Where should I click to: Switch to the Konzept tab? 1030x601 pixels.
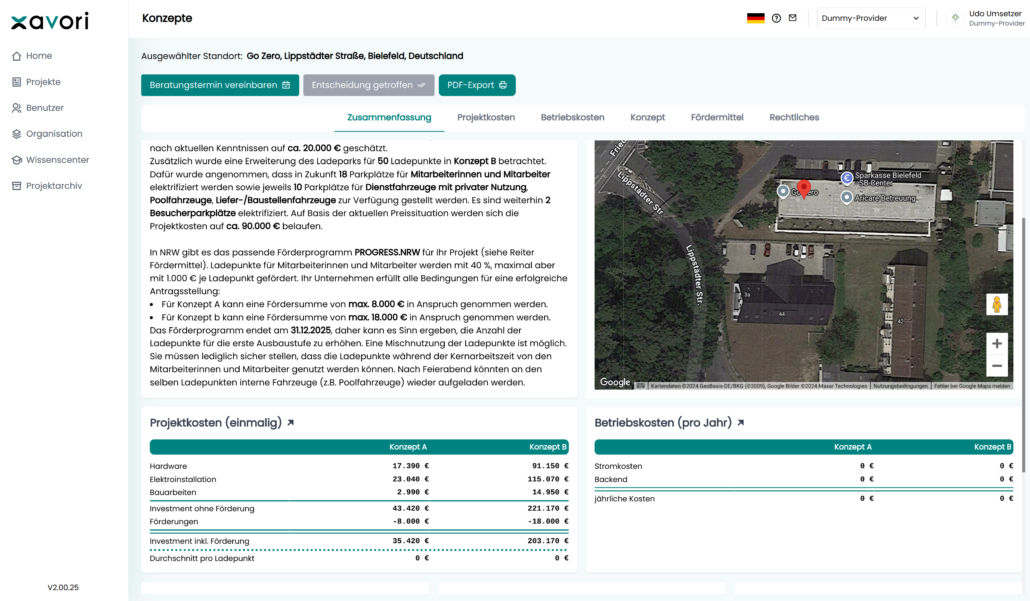648,118
